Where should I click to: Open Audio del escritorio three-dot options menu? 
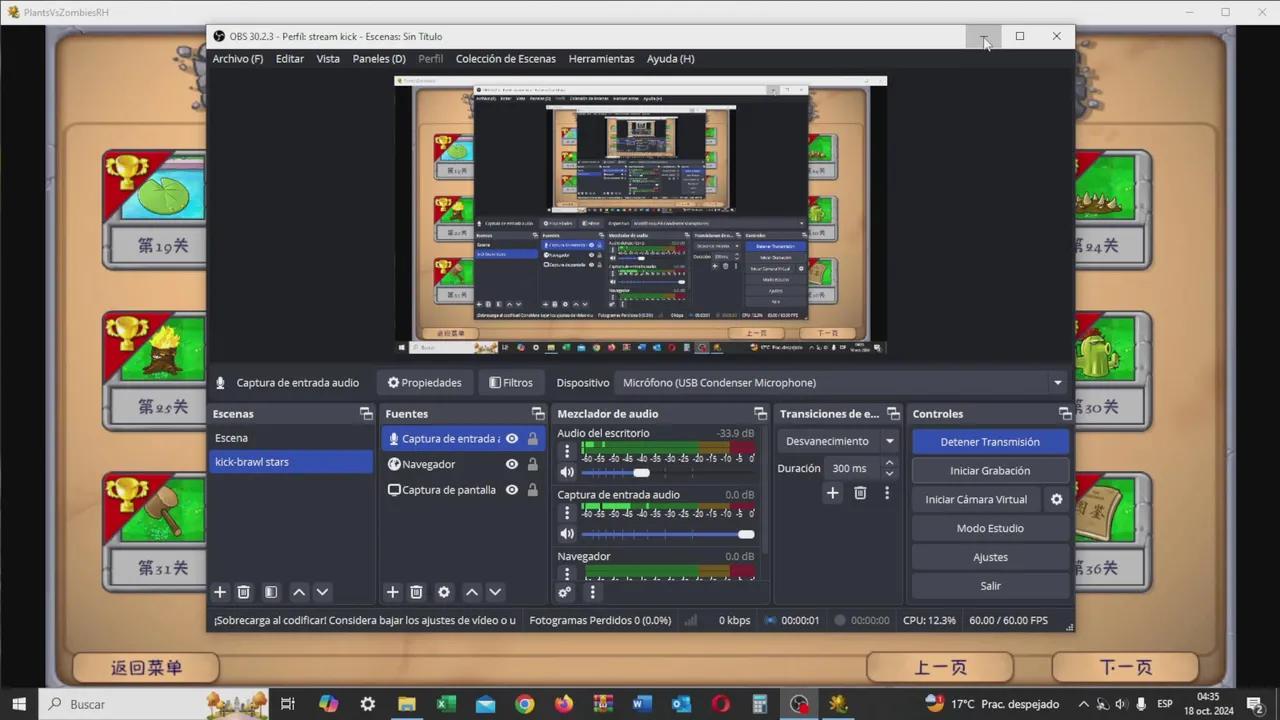point(567,452)
